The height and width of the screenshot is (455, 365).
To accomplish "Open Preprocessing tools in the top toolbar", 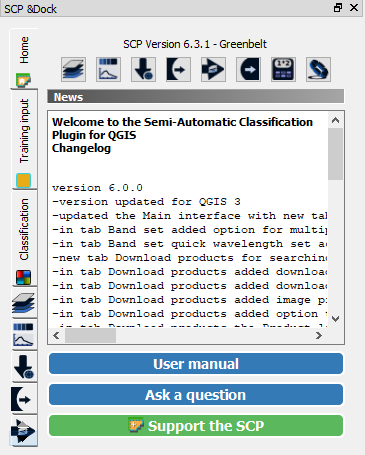I will [178, 69].
